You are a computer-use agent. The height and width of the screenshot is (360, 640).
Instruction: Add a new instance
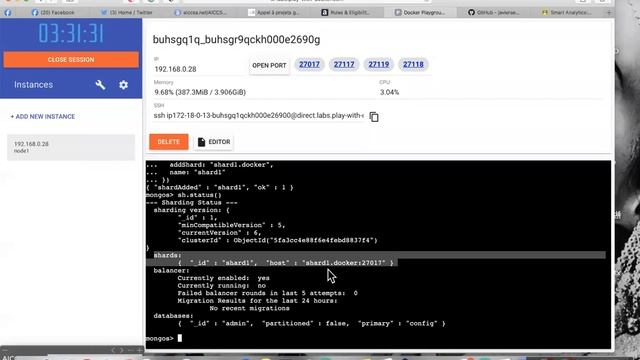tap(42, 116)
